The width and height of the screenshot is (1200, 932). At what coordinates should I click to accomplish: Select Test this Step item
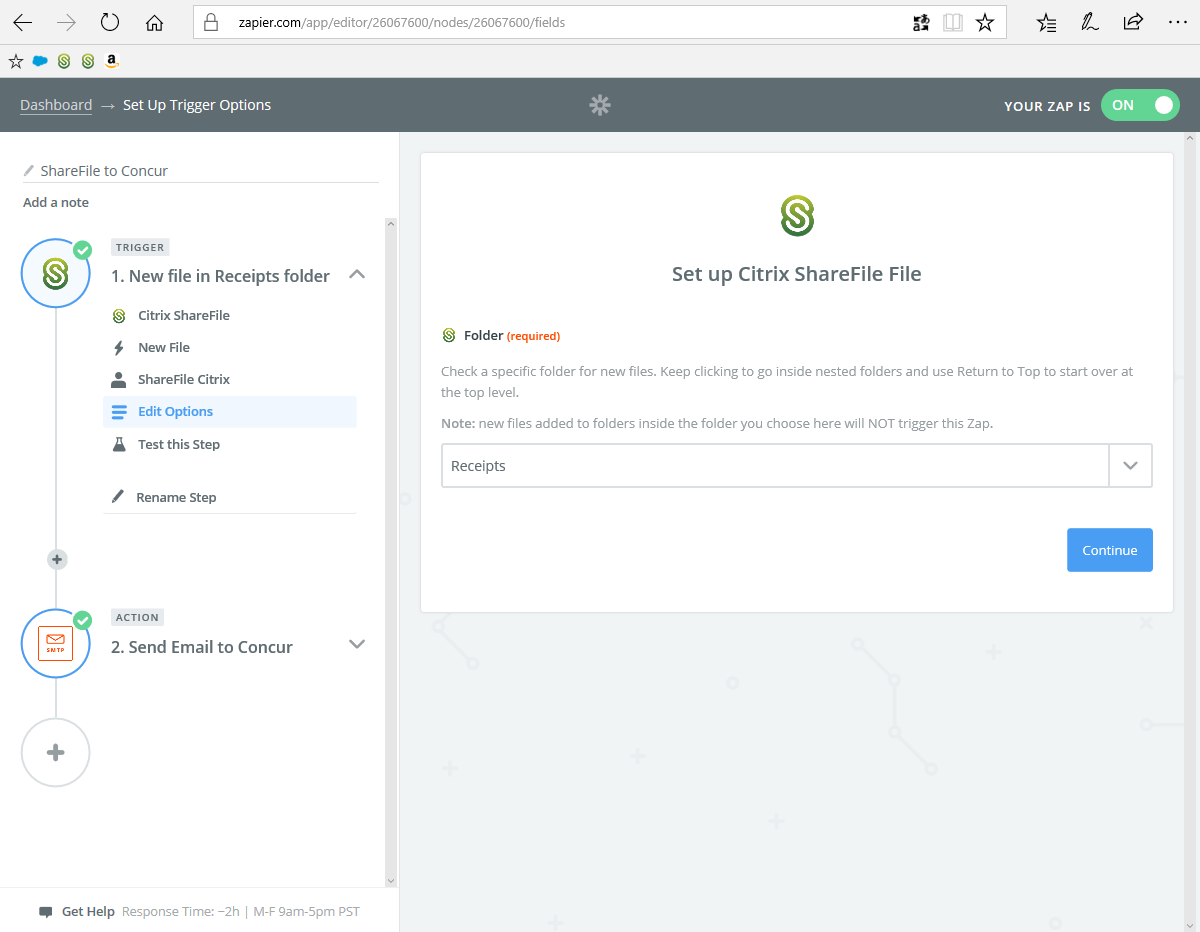pos(179,445)
